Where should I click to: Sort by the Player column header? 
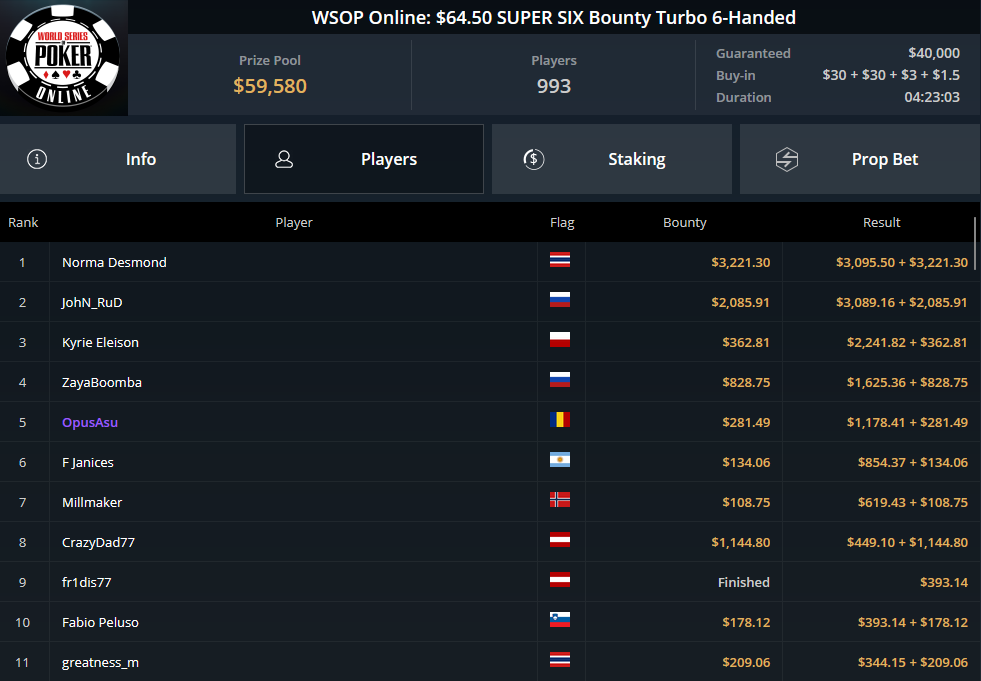(293, 222)
